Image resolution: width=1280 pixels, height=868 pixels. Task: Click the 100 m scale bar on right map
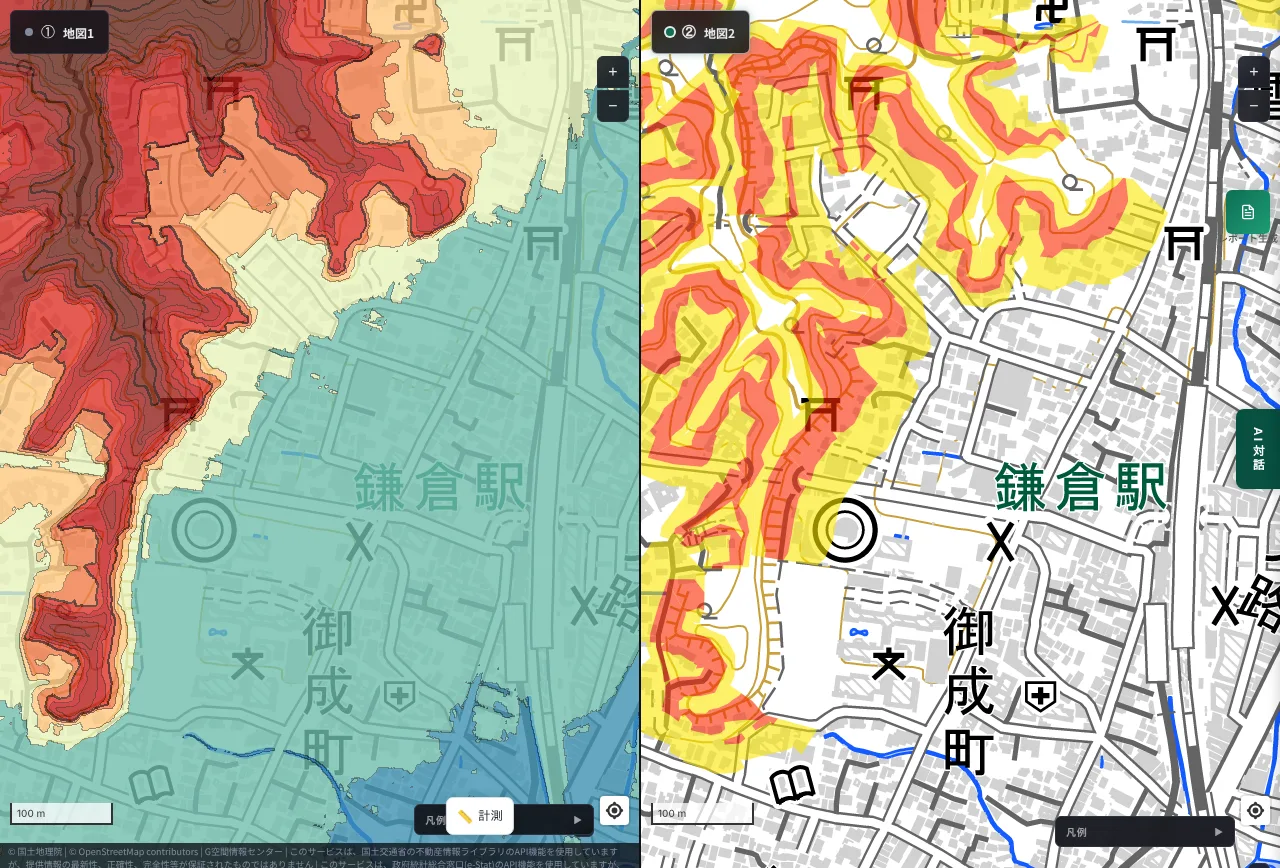click(x=702, y=814)
